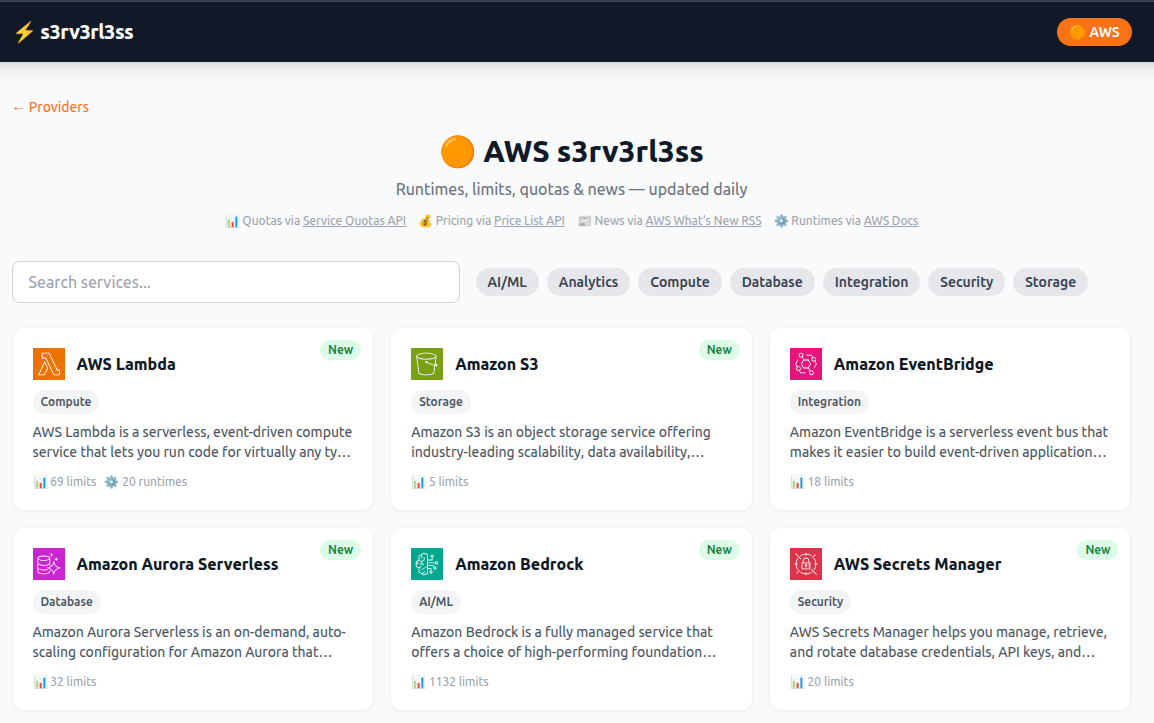The height and width of the screenshot is (723, 1154).
Task: Filter services by AI/ML category
Action: (x=507, y=282)
